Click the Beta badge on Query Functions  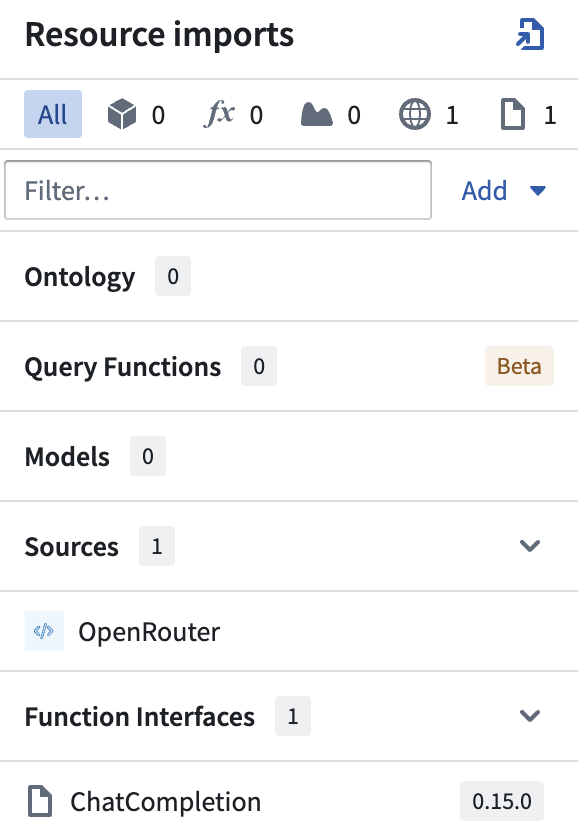coord(519,366)
